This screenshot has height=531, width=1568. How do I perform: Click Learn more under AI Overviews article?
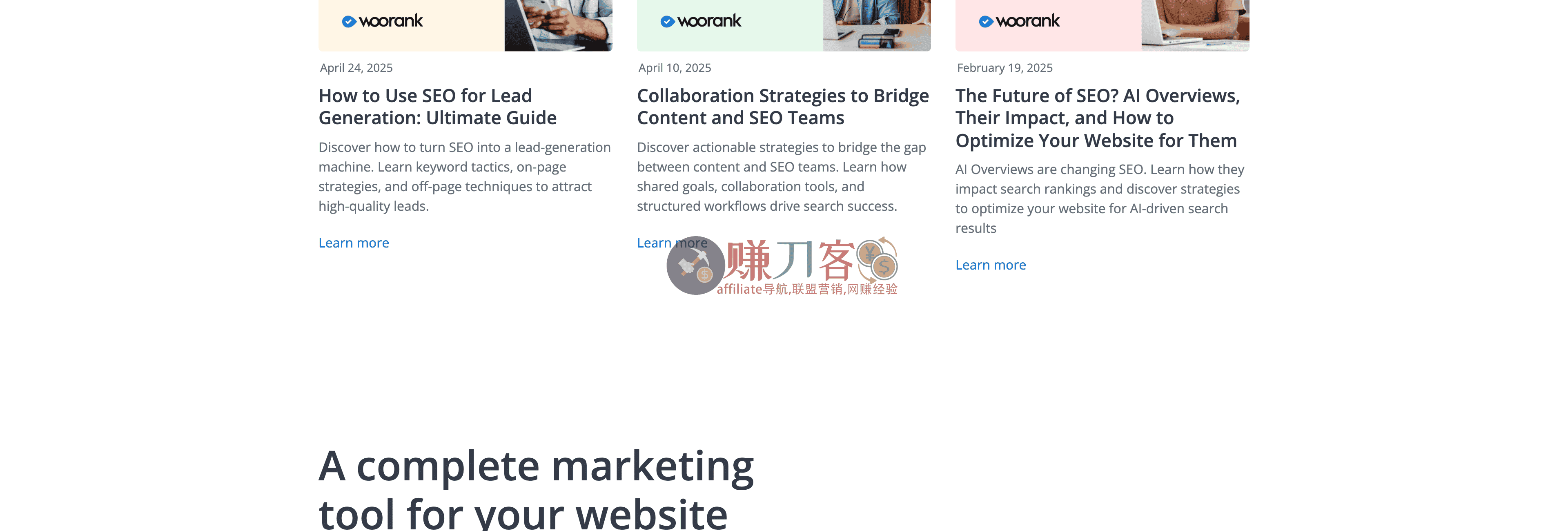(x=990, y=265)
